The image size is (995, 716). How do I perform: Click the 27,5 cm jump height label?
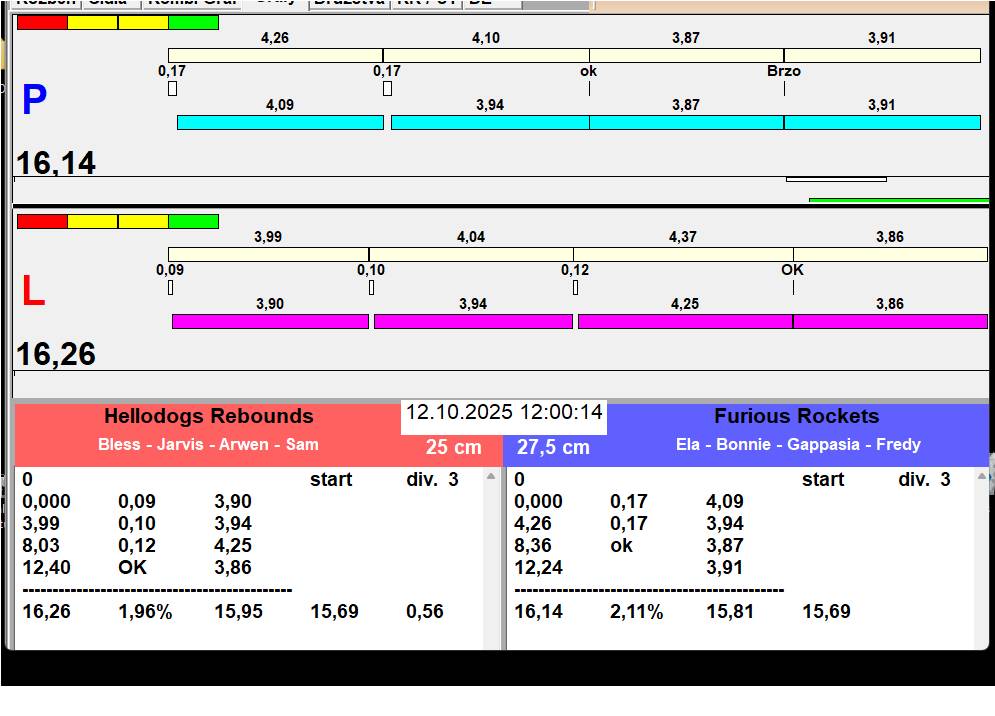553,447
